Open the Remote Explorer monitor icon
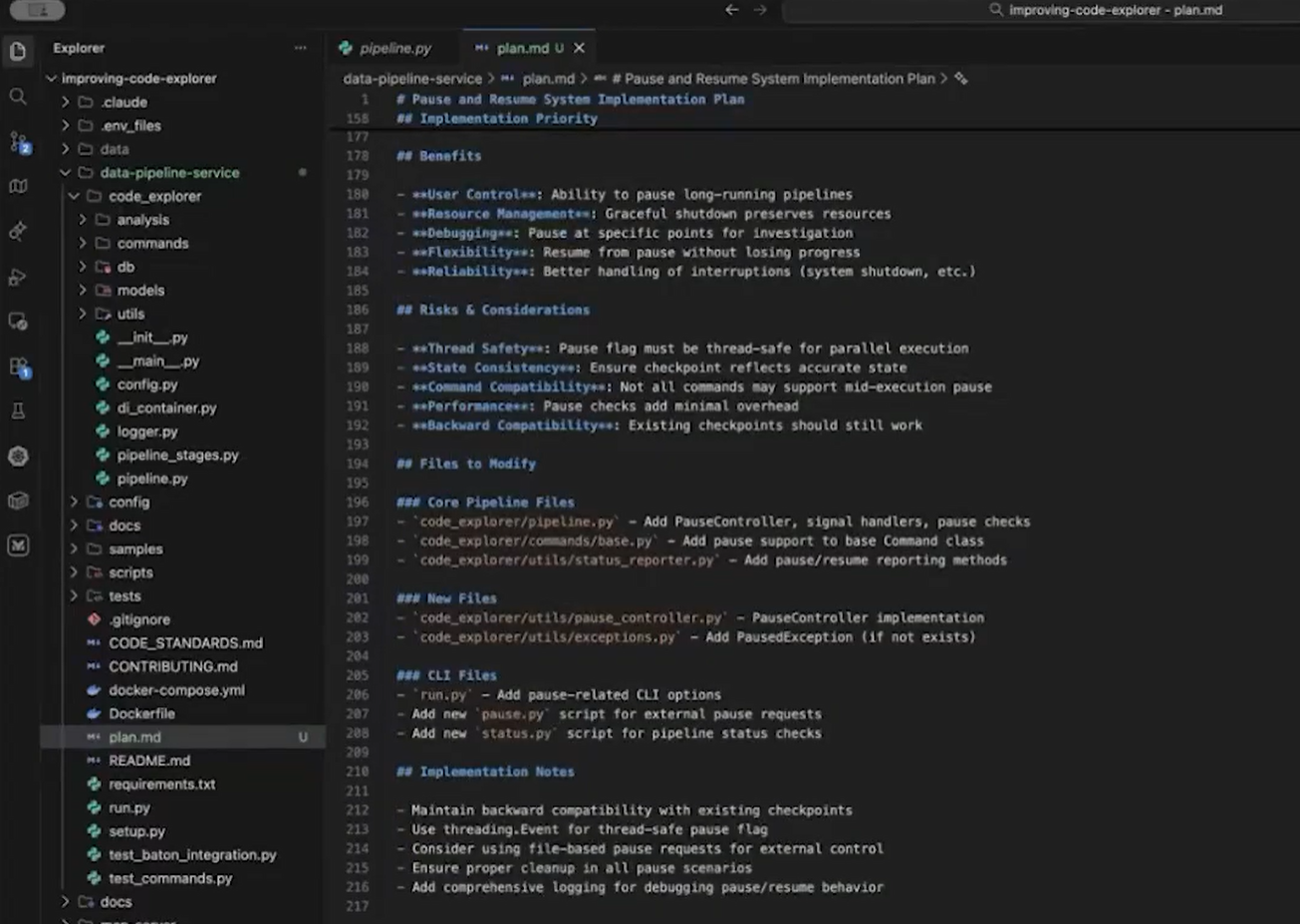 tap(18, 322)
